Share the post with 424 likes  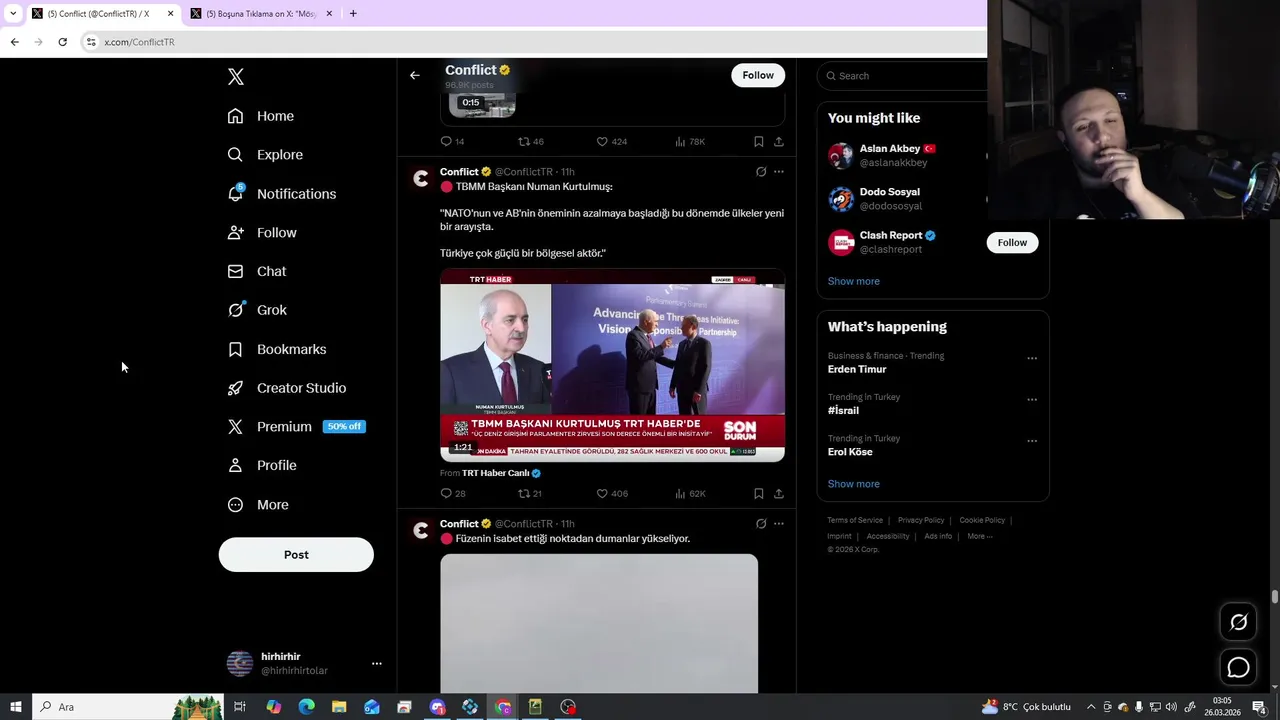(x=779, y=142)
